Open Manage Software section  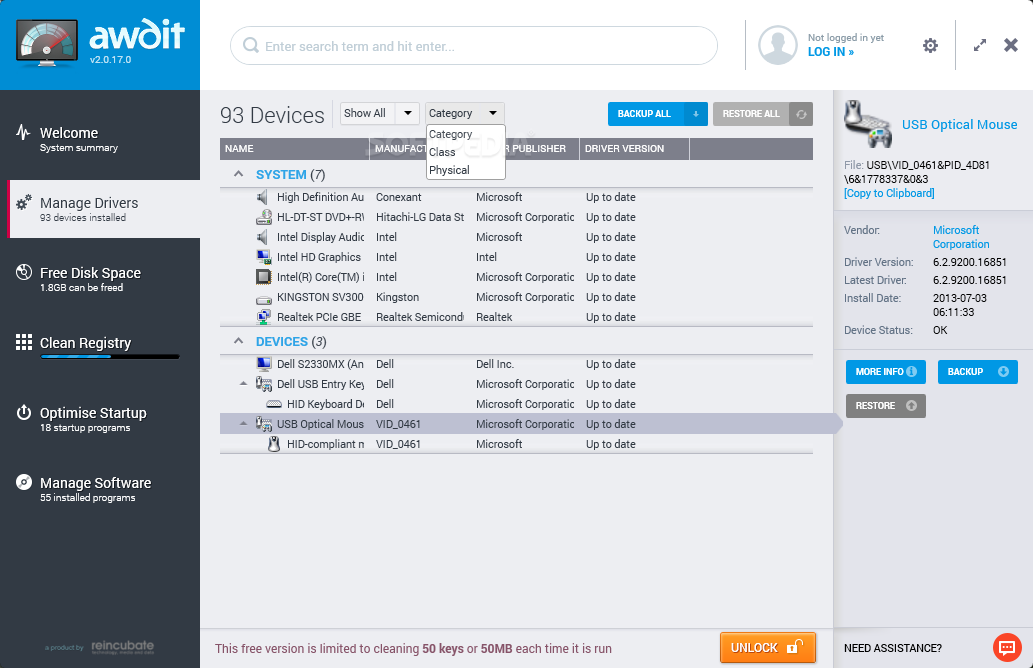tap(100, 489)
